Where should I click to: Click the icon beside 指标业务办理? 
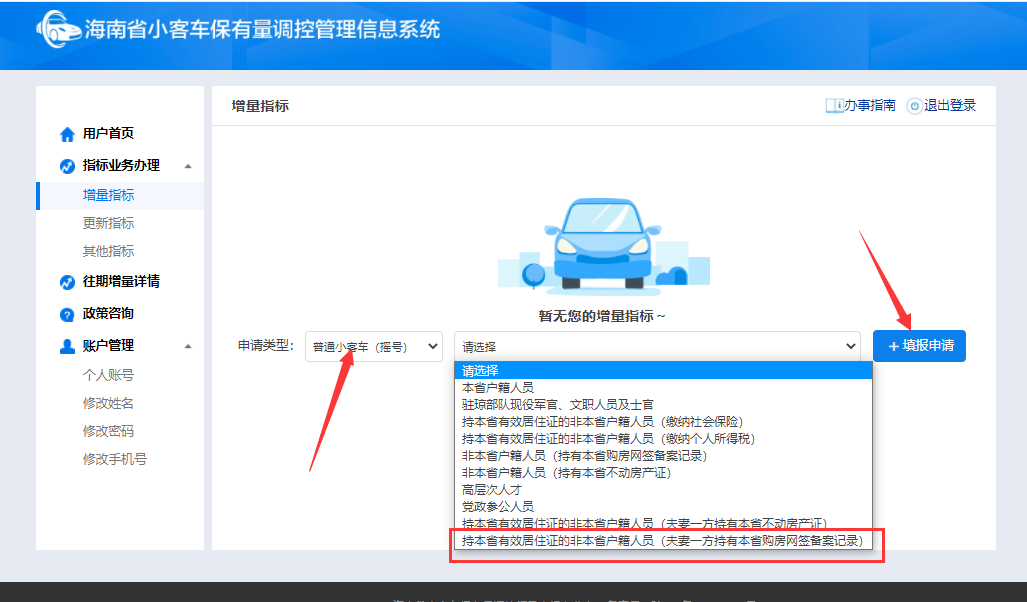tap(67, 166)
